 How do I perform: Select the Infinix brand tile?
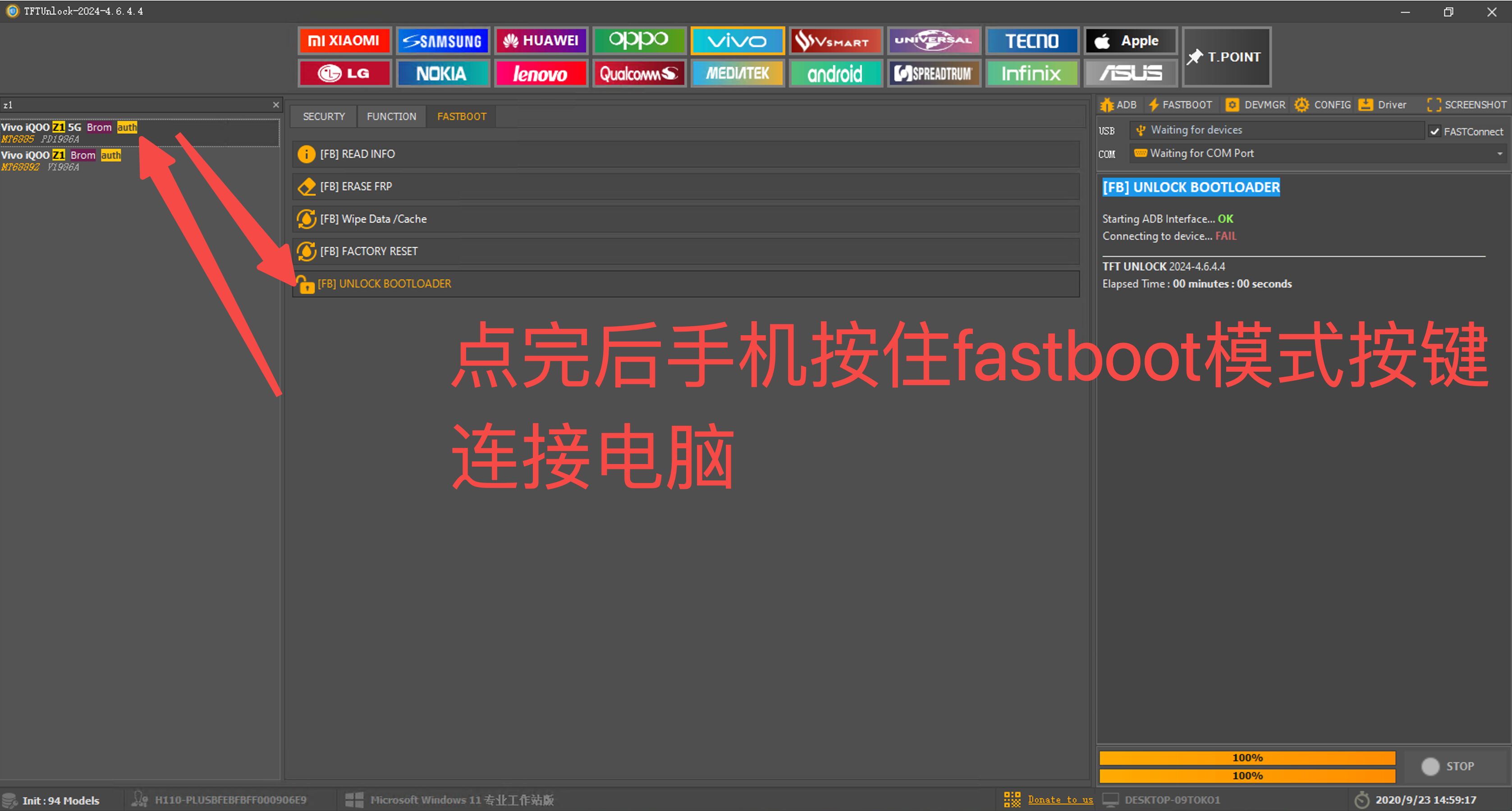pos(1031,73)
